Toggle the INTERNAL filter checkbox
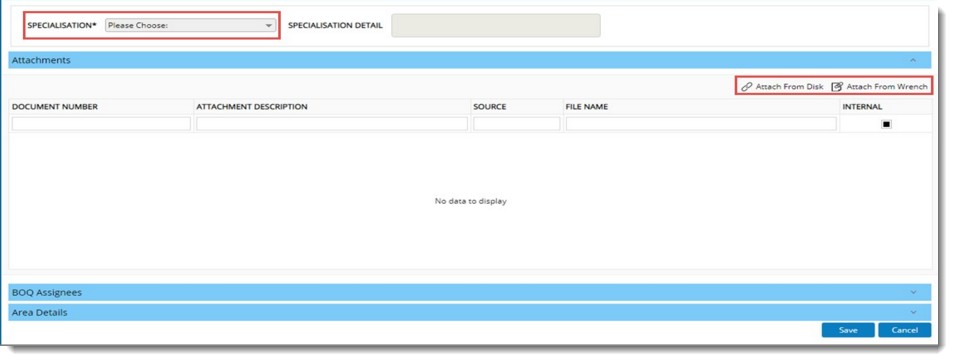The image size is (953, 361). [886, 124]
